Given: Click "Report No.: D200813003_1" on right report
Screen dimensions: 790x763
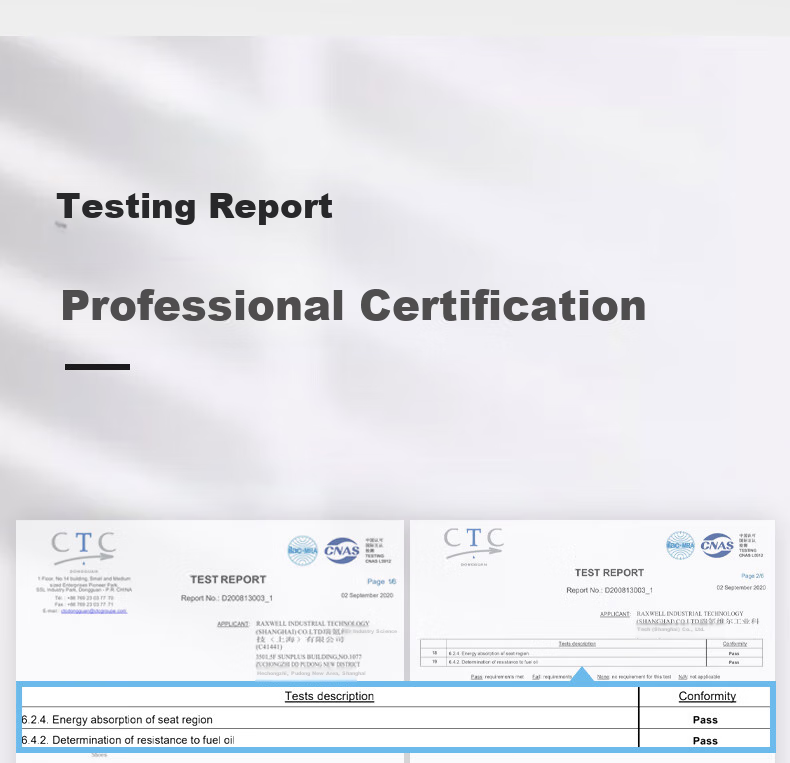Looking at the screenshot, I should tap(609, 590).
